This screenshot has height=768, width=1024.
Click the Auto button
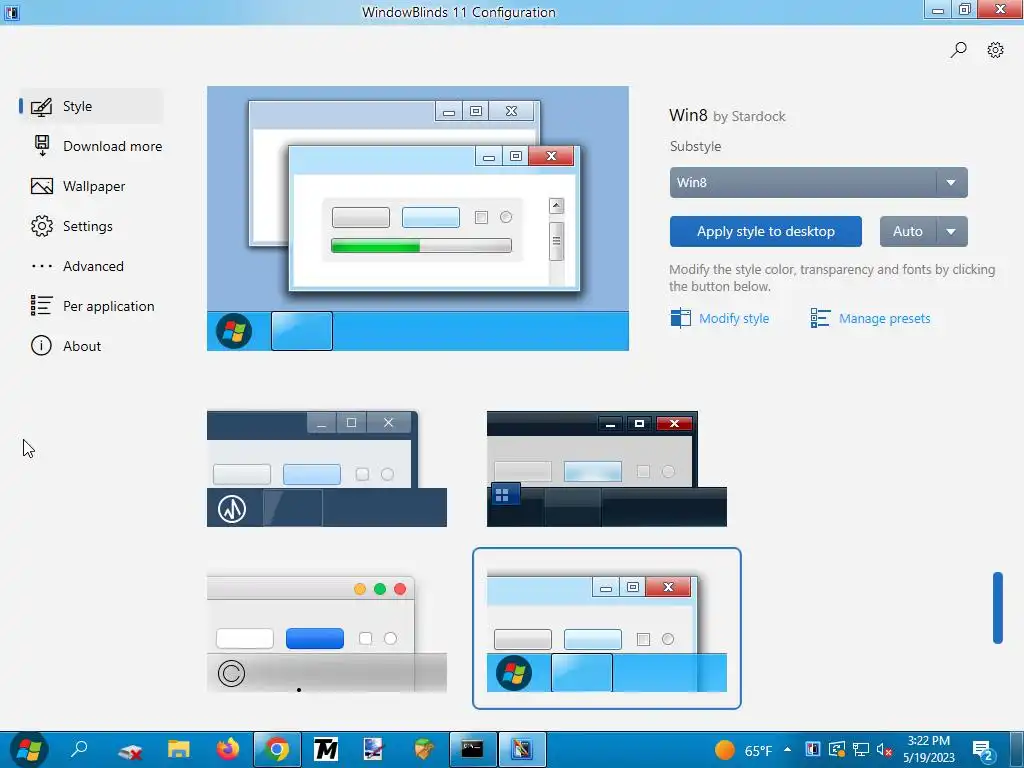tap(908, 231)
